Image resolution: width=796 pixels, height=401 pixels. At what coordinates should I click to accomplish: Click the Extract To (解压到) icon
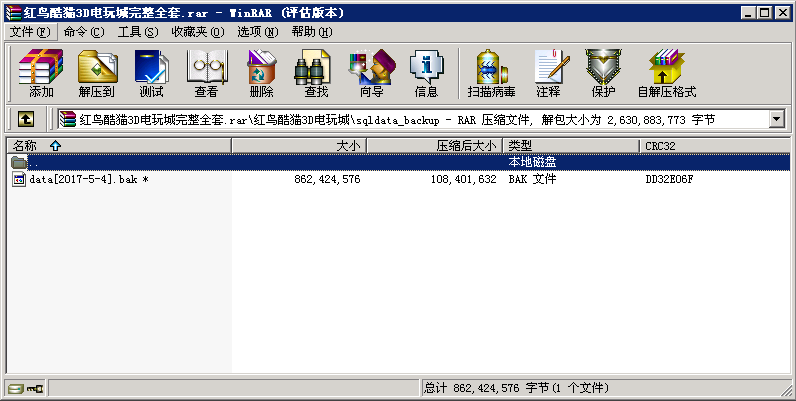click(x=96, y=74)
